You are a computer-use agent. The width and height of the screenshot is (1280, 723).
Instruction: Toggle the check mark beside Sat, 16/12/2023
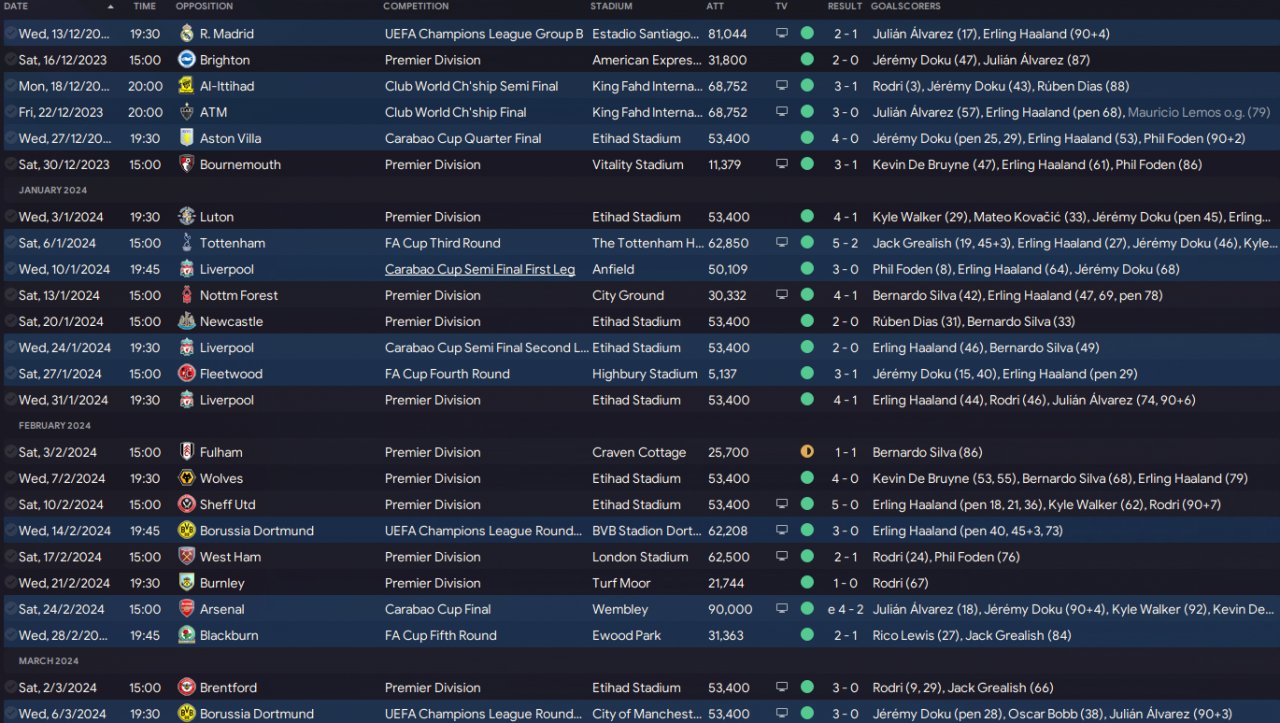(x=10, y=60)
